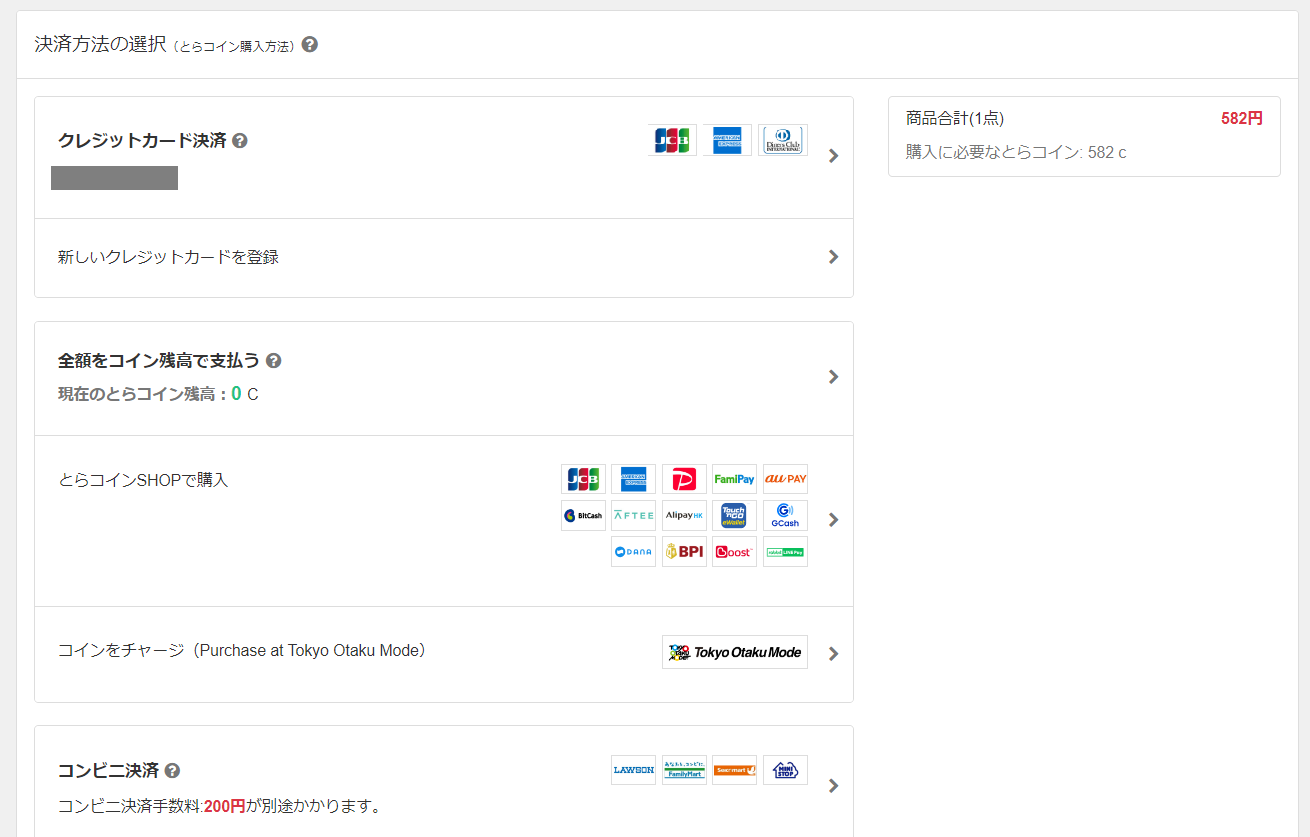
Task: Click the FamilyMart icon
Action: [684, 770]
